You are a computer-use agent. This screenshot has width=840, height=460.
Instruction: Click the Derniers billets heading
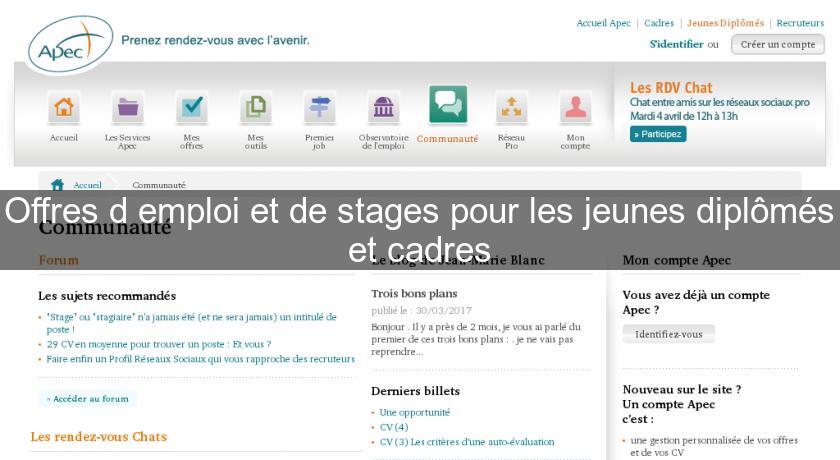pyautogui.click(x=415, y=391)
